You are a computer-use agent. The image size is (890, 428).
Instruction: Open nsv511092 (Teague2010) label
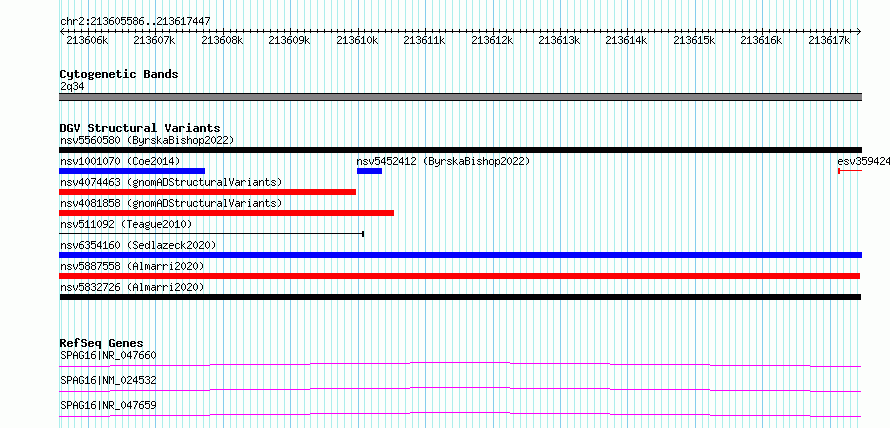(126, 224)
